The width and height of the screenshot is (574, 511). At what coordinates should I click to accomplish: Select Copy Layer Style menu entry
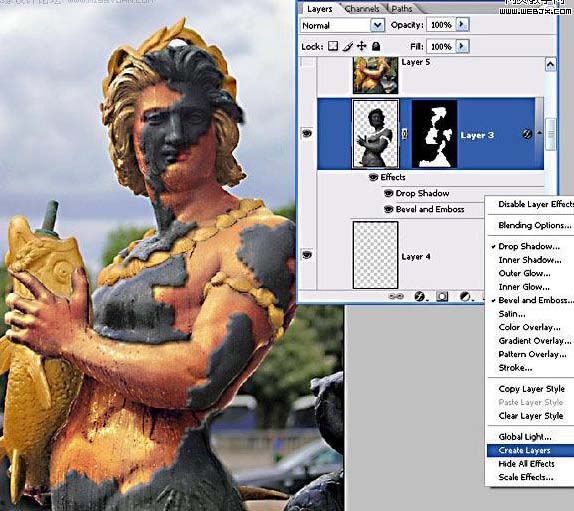click(x=532, y=389)
